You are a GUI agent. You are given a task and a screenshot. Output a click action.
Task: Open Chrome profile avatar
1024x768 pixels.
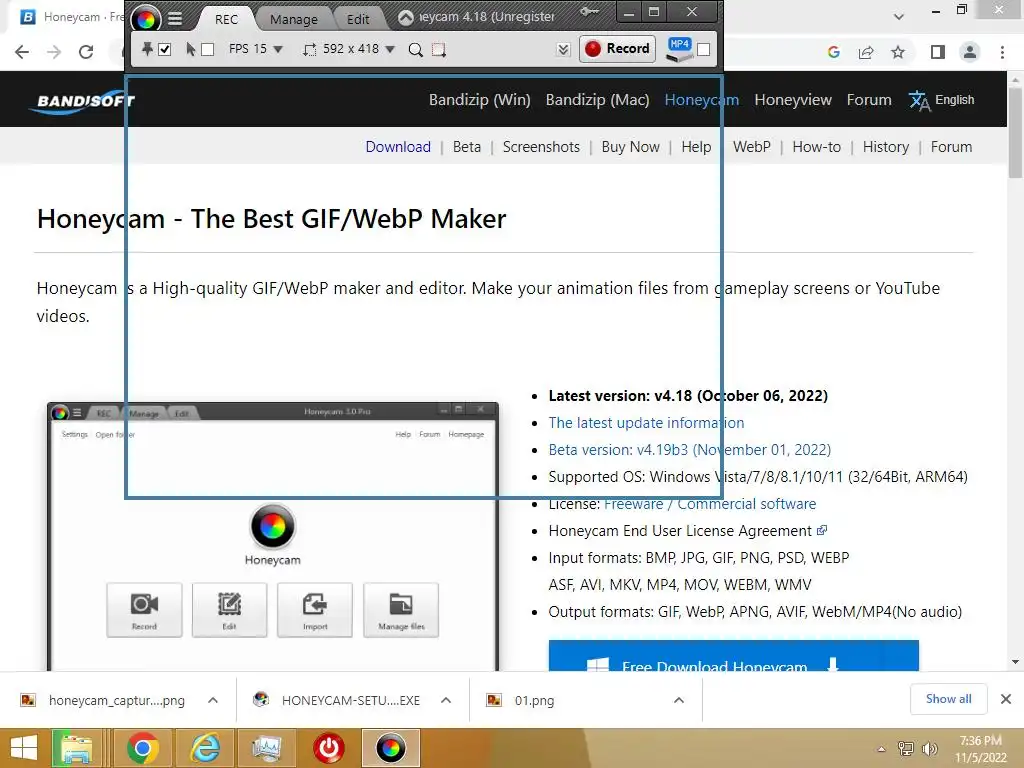[x=970, y=52]
